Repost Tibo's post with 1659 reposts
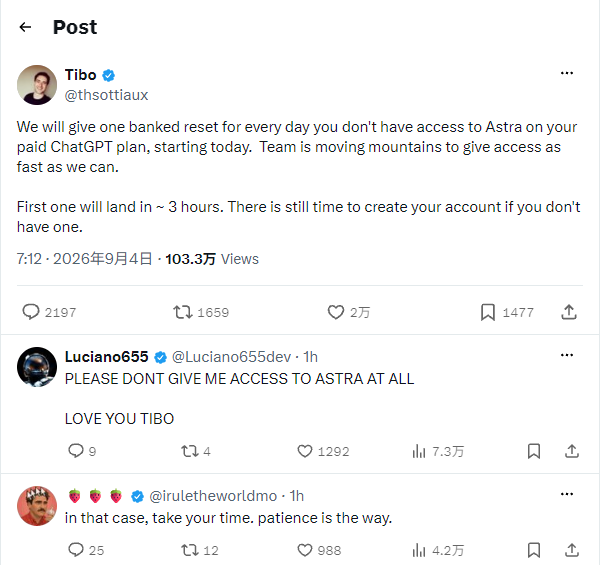Screen dimensions: 605x565 (183, 312)
